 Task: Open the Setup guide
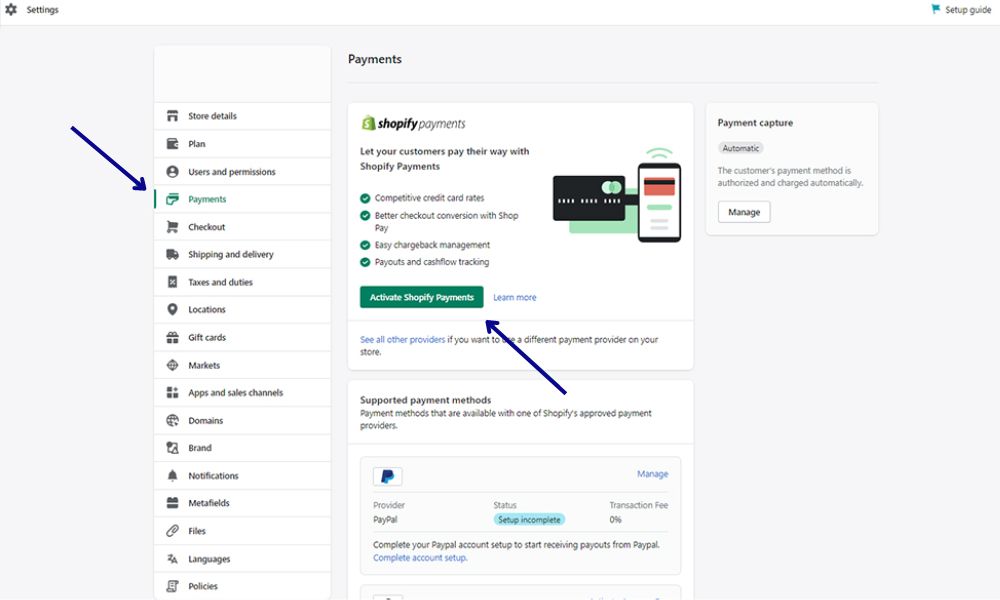point(962,10)
